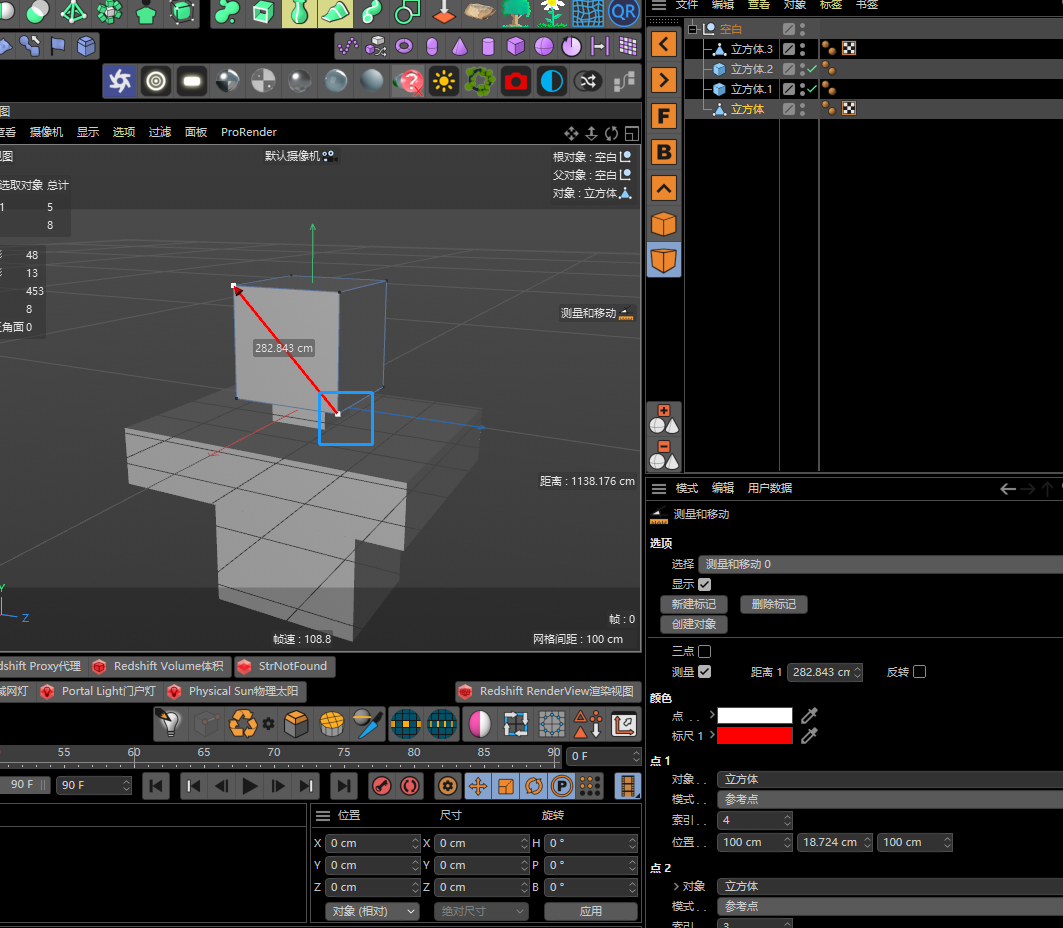Click the shuffle arrows icon

(588, 81)
